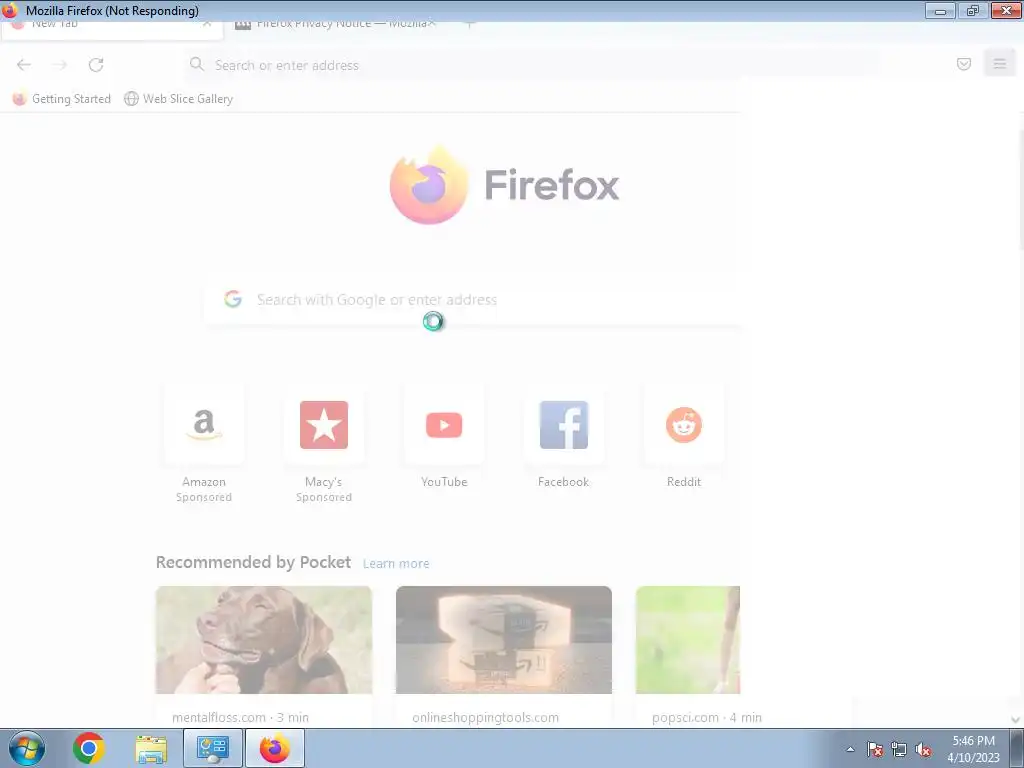
Task: Show hidden tray icons arrow
Action: tap(850, 749)
